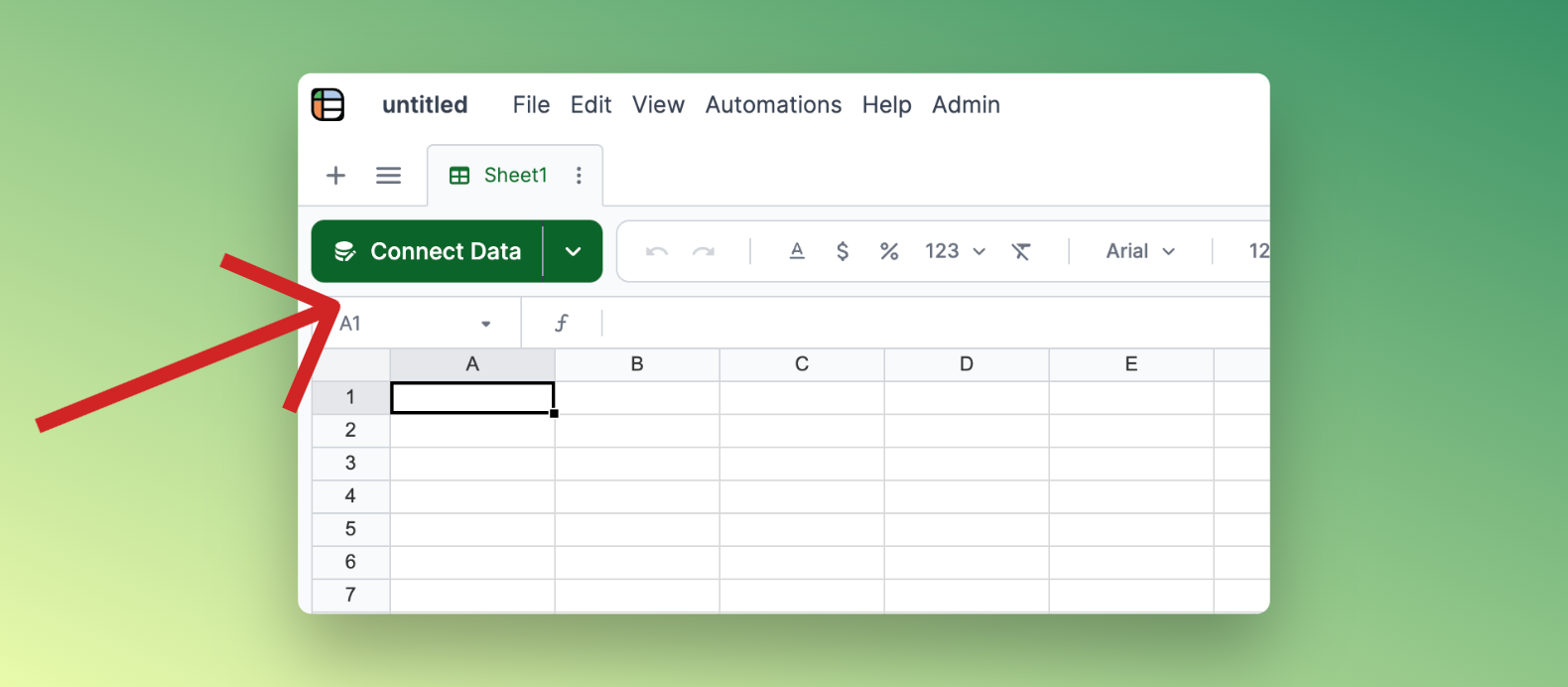Expand the Connect Data dropdown arrow
This screenshot has width=1568, height=687.
574,251
